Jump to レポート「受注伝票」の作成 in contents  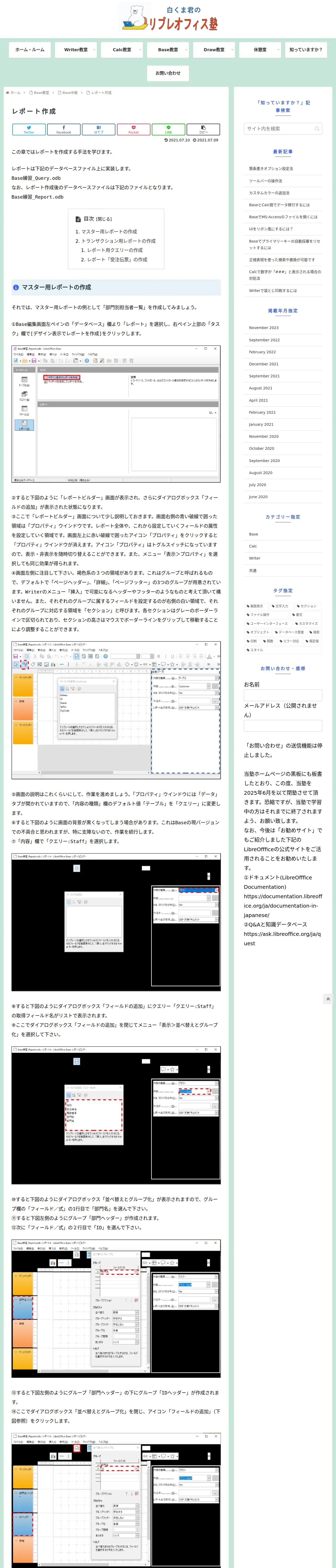coord(117,260)
